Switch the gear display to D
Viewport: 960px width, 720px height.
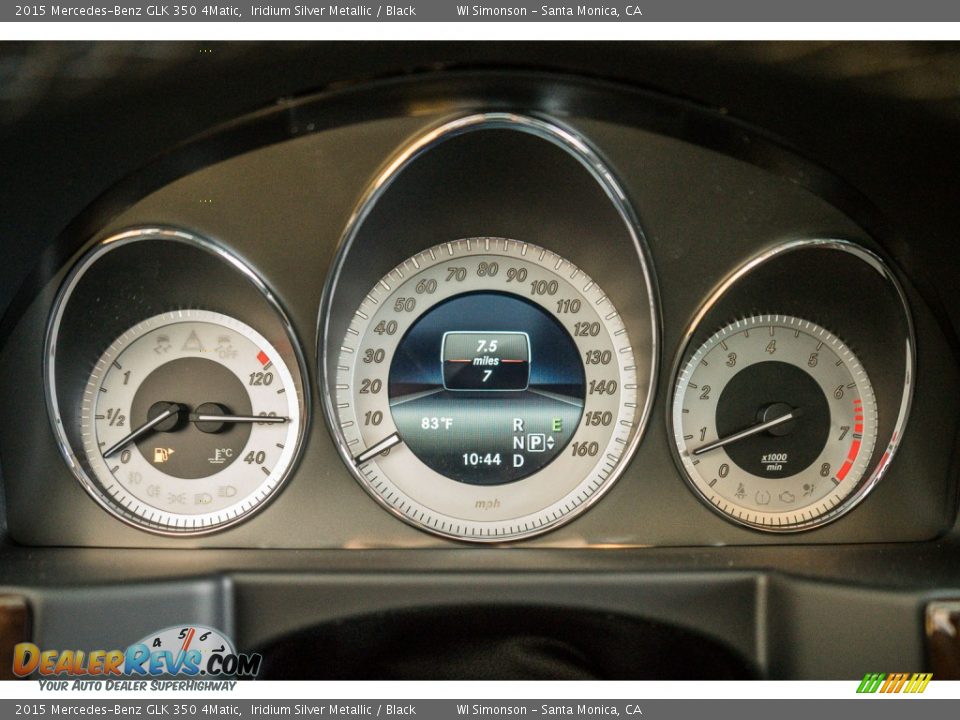pyautogui.click(x=518, y=460)
